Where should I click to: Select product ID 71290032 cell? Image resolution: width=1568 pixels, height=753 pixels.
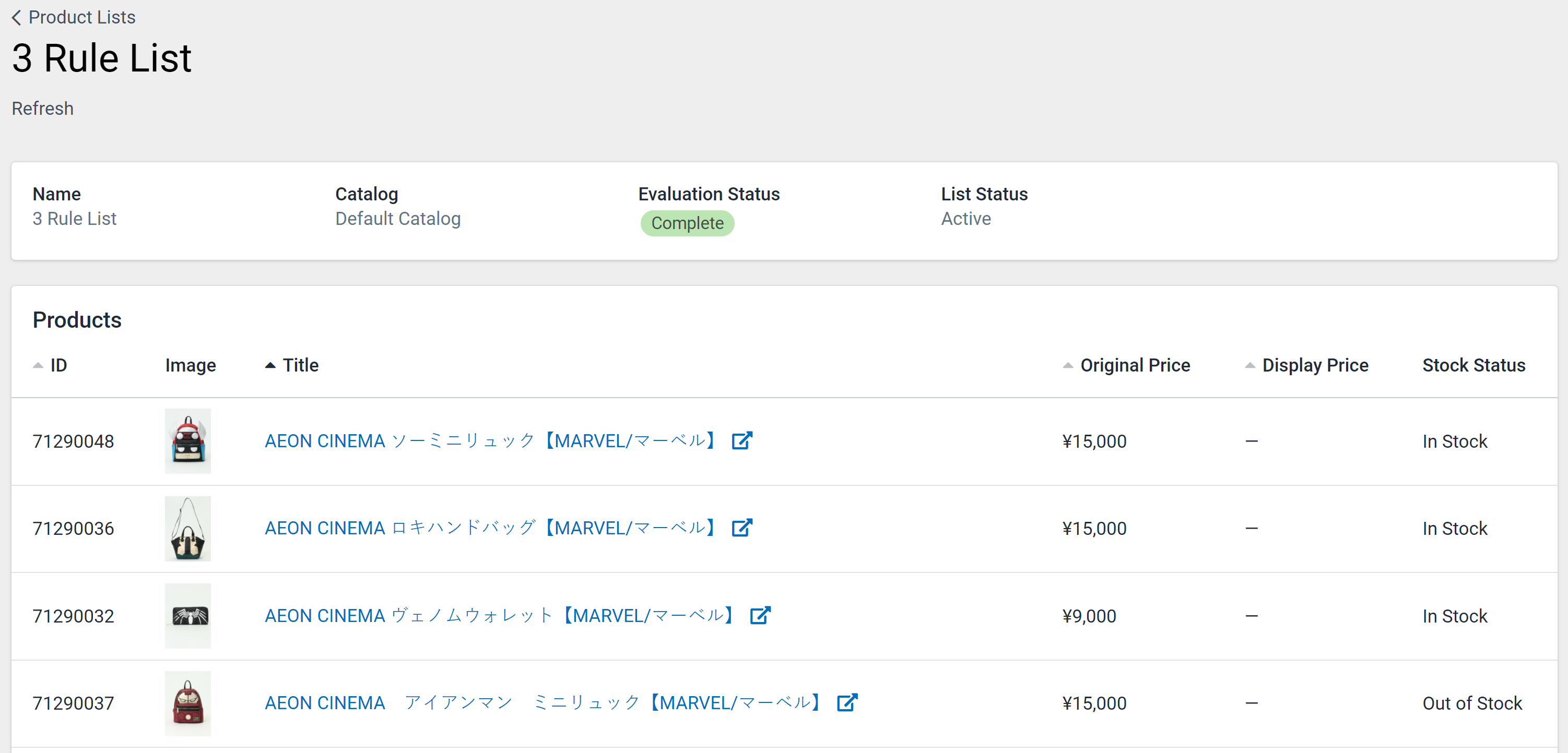pos(73,616)
